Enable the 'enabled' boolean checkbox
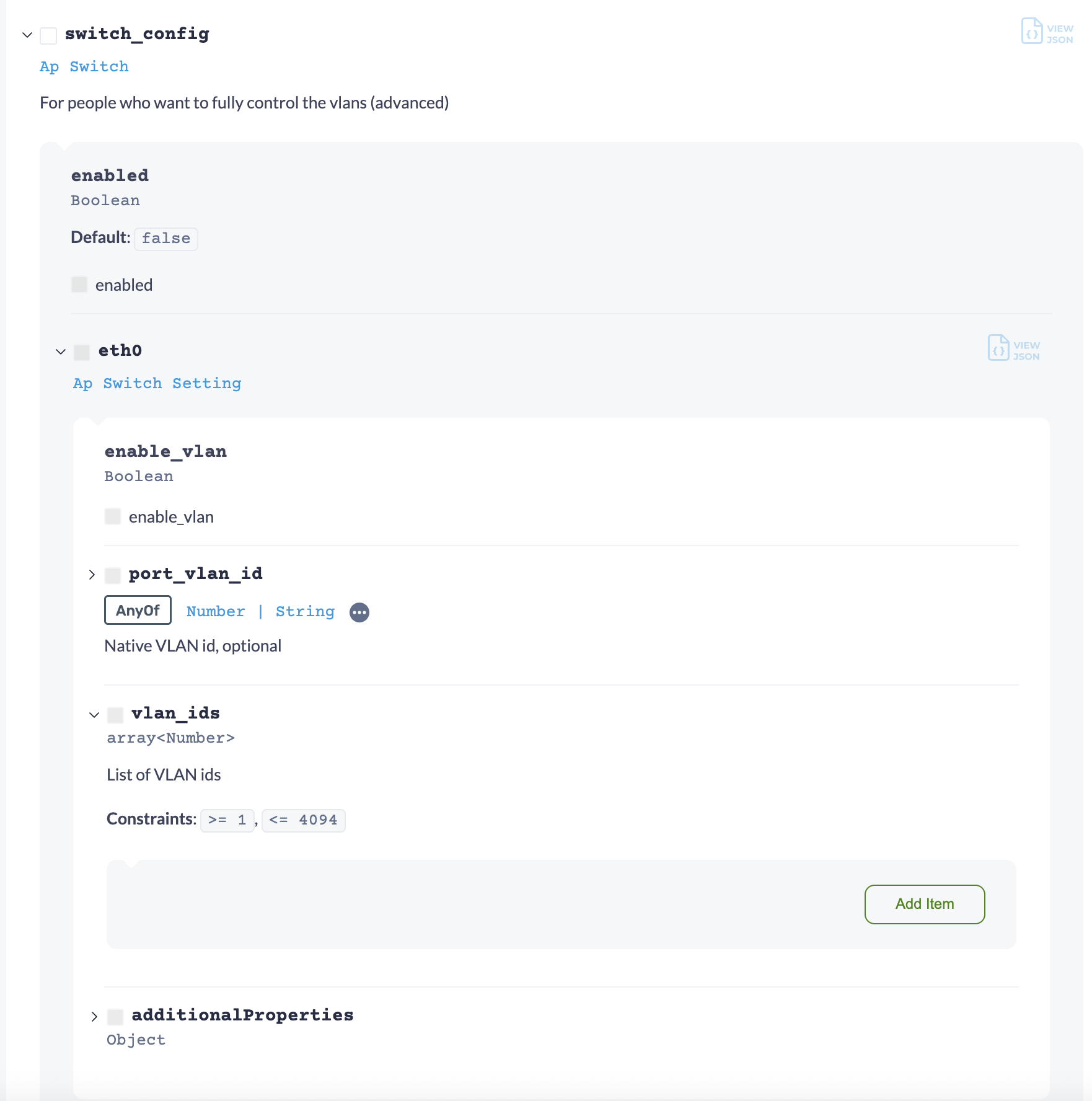 (x=79, y=285)
